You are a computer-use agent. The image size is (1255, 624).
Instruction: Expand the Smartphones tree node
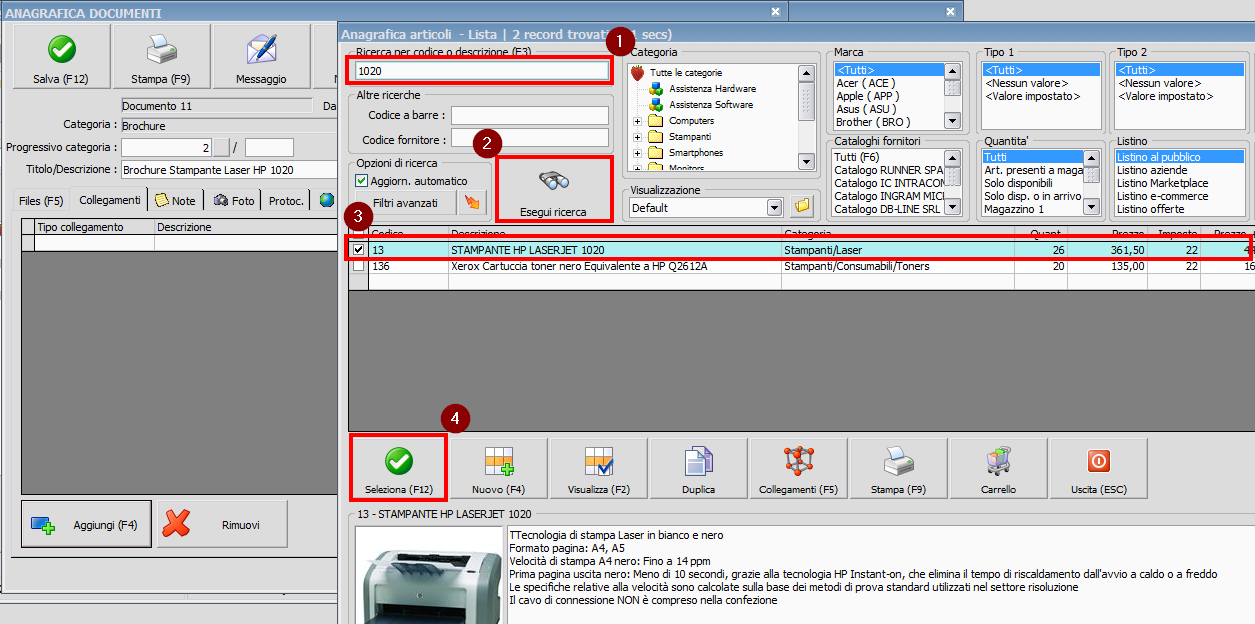click(638, 153)
